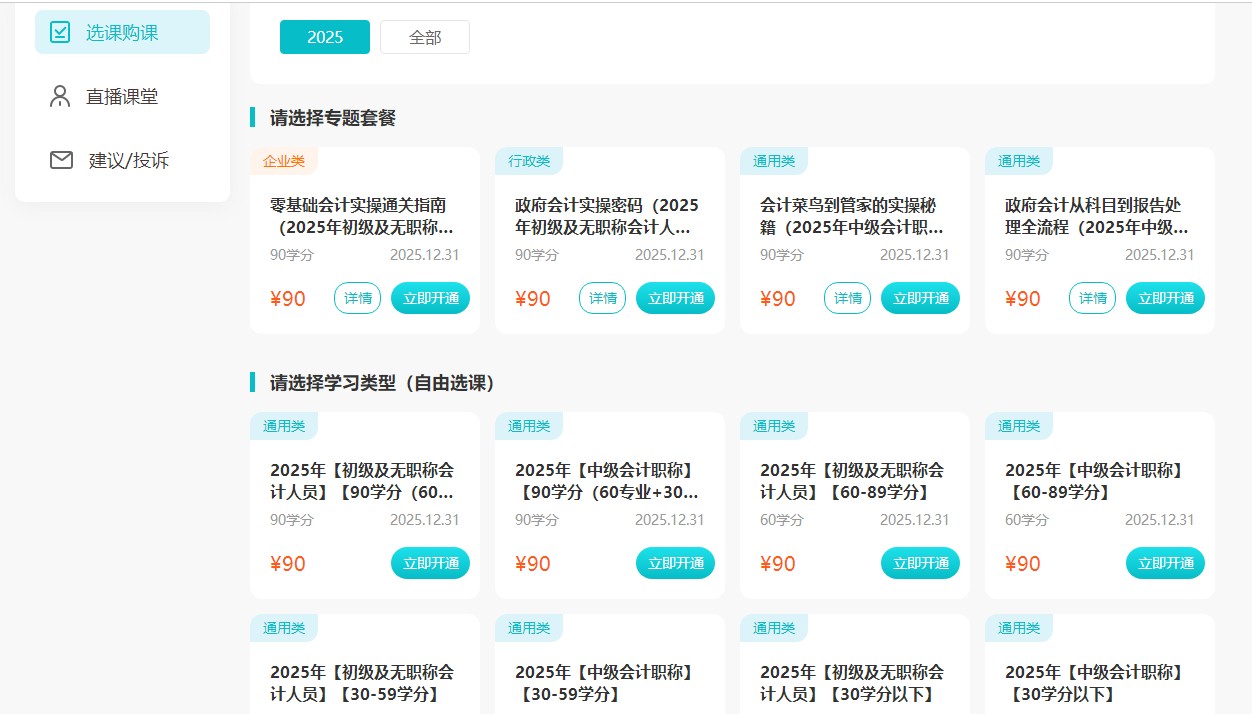
Task: Open 2025年【中级会计职称】【30-59学分】 title
Action: click(607, 683)
